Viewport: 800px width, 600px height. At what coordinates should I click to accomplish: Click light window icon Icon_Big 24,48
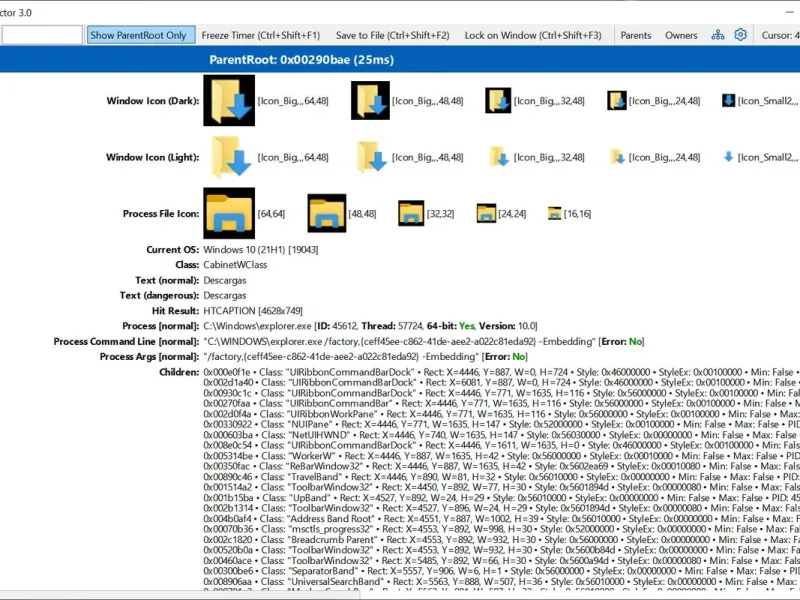(x=617, y=157)
